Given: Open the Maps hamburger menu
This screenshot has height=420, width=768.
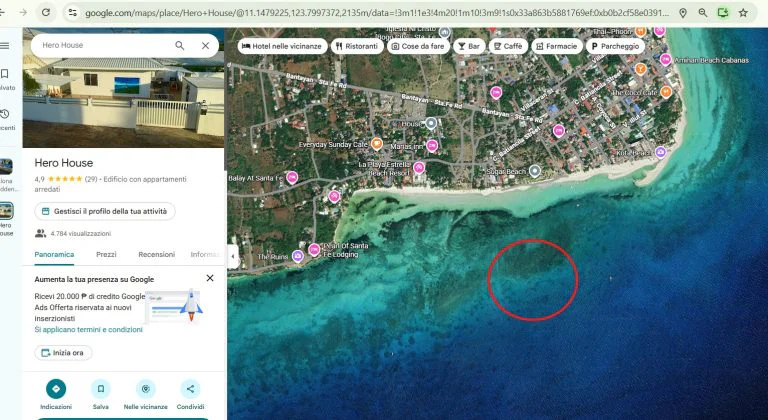Looking at the screenshot, I should click(x=5, y=46).
